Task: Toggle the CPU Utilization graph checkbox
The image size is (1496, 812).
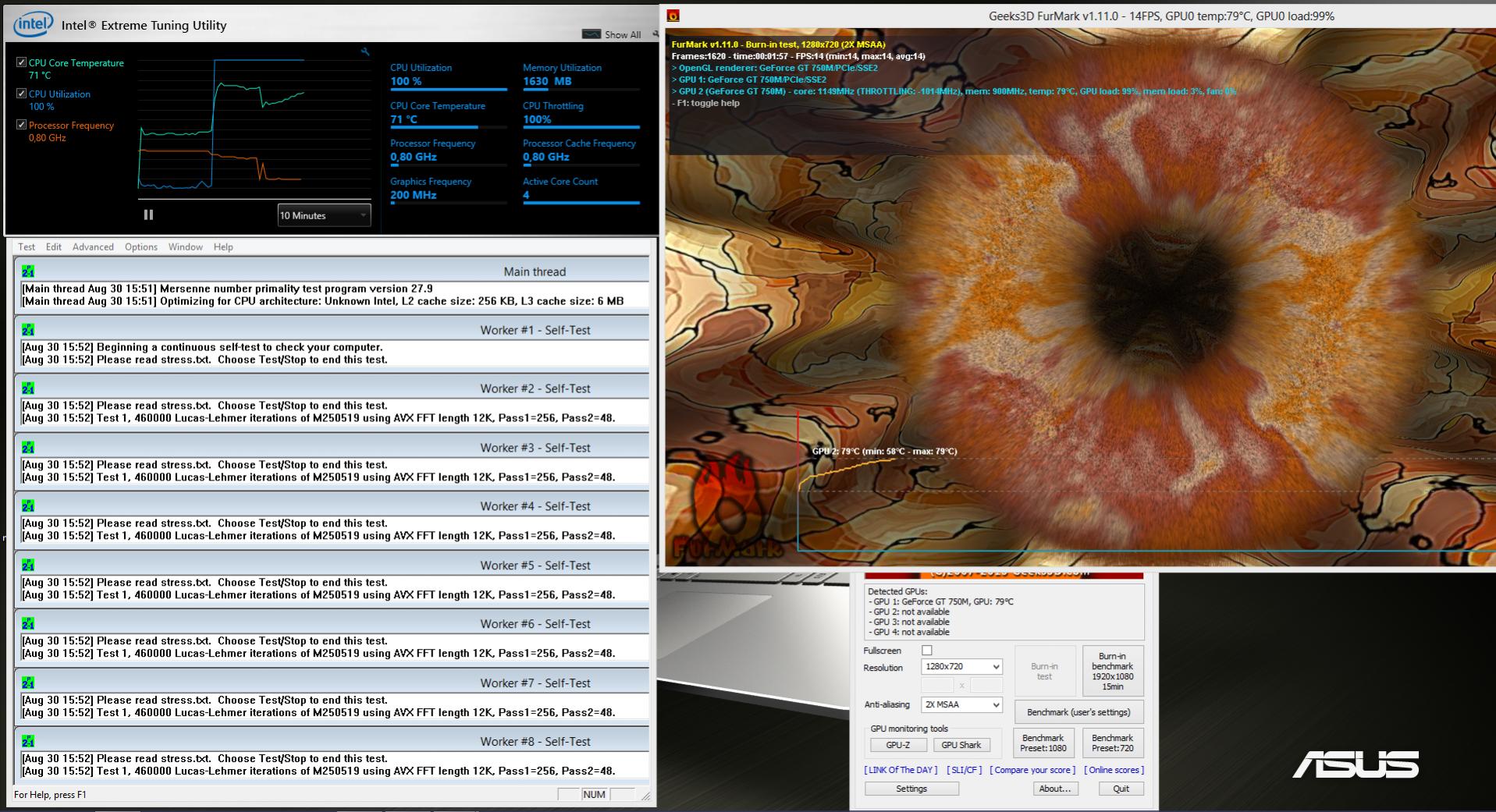Action: (22, 94)
